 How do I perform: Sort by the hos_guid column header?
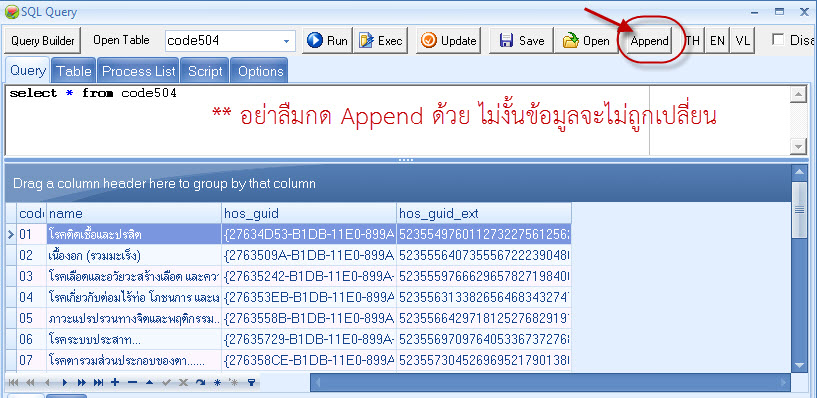click(309, 214)
